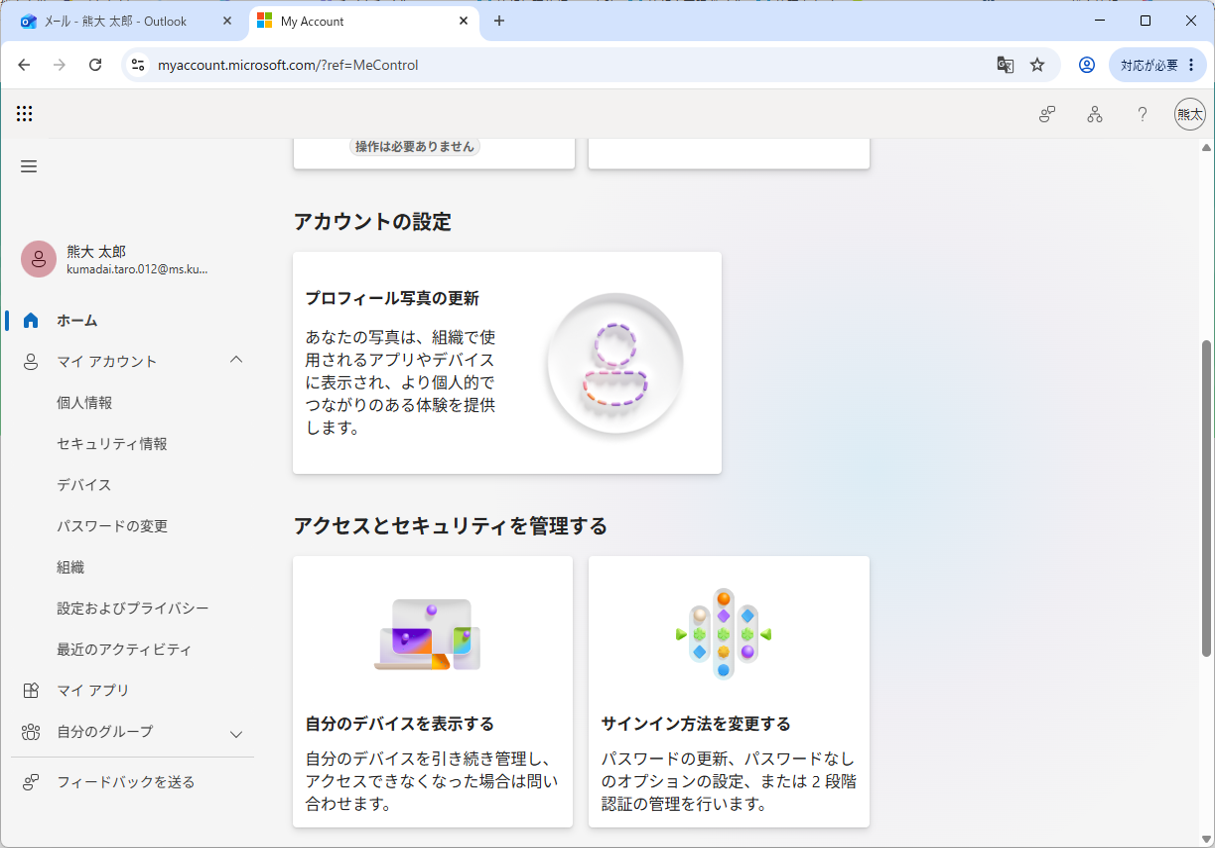
Task: Click the アクセスとセキュリティを管理する heading
Action: coord(450,525)
